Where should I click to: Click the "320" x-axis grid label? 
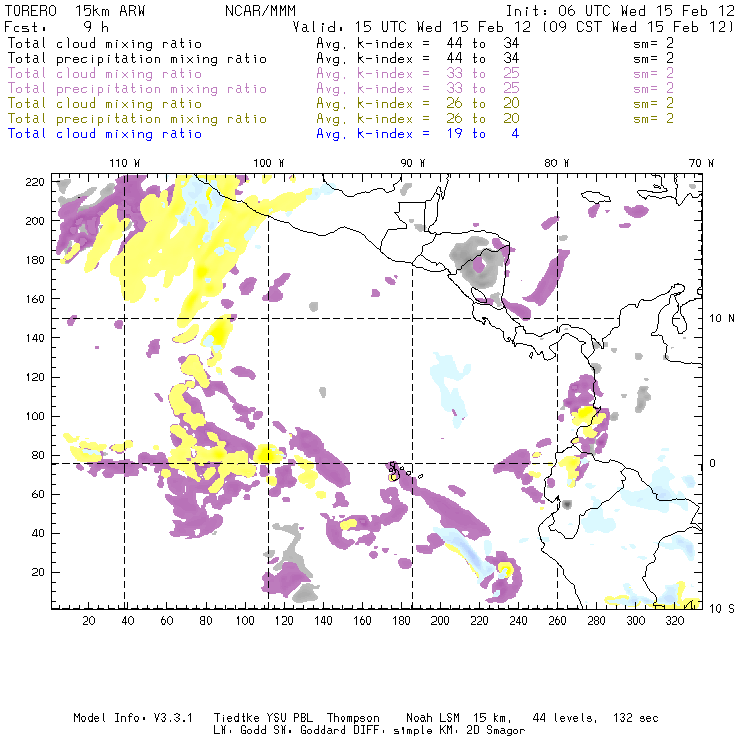coord(674,621)
